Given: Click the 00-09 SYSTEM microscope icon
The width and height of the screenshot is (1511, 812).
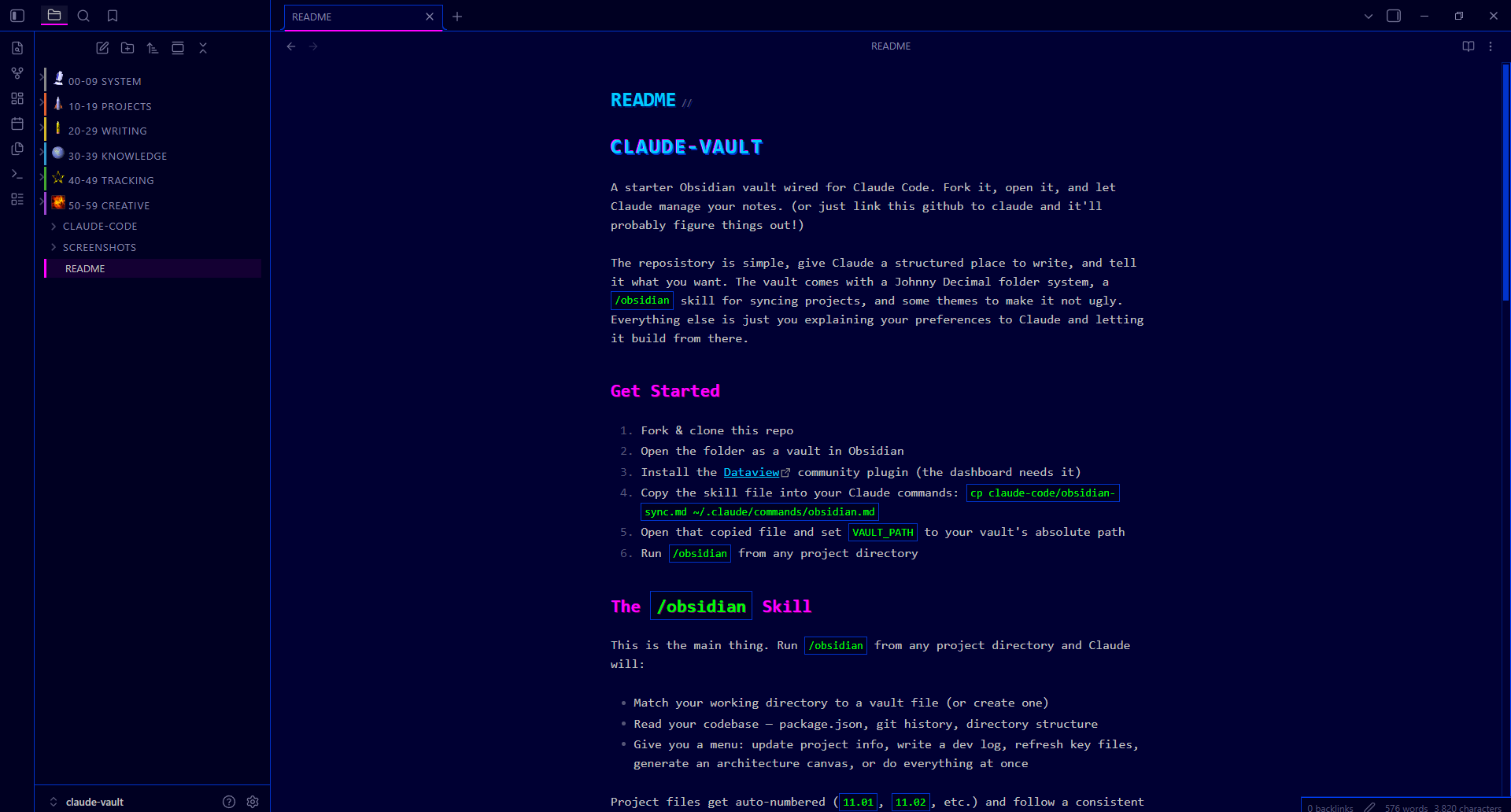Looking at the screenshot, I should click(x=58, y=78).
